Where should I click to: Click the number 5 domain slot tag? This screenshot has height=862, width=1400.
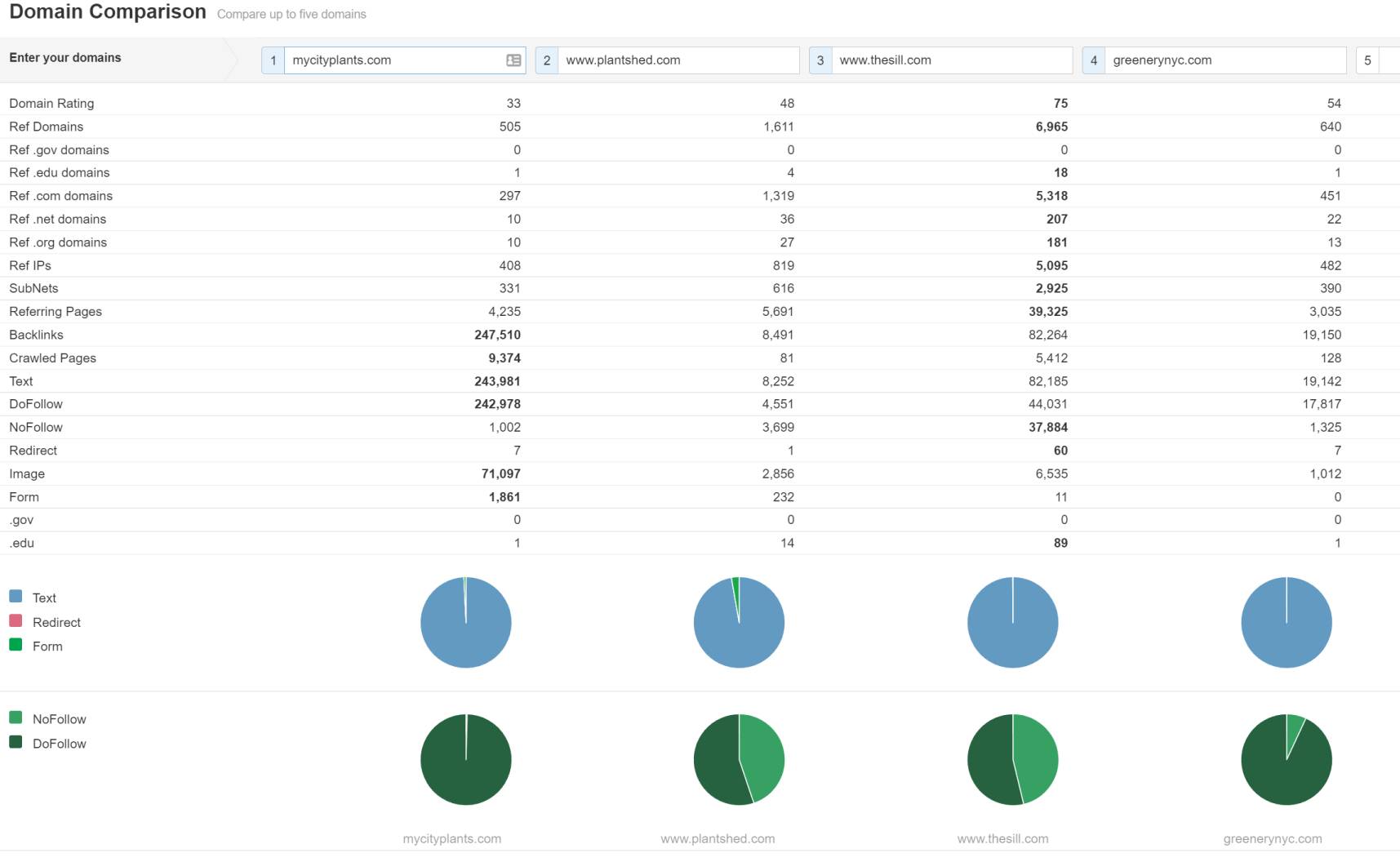point(1367,60)
